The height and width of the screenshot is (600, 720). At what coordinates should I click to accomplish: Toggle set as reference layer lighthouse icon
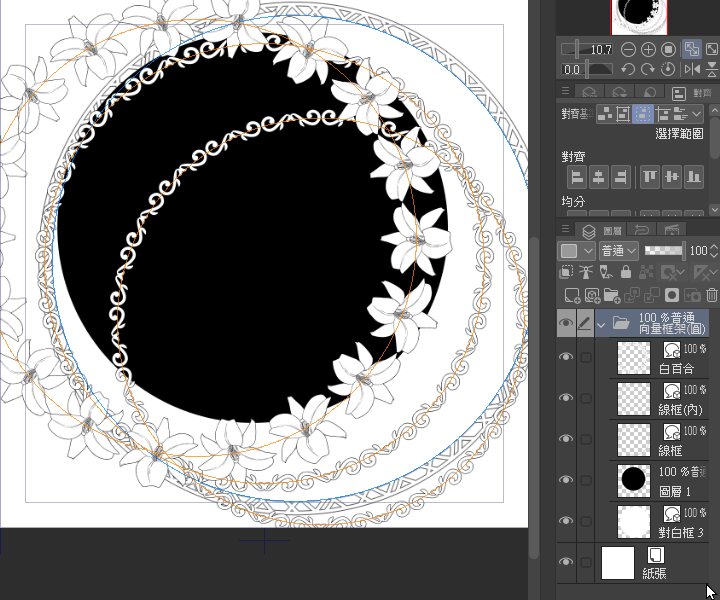pyautogui.click(x=586, y=272)
